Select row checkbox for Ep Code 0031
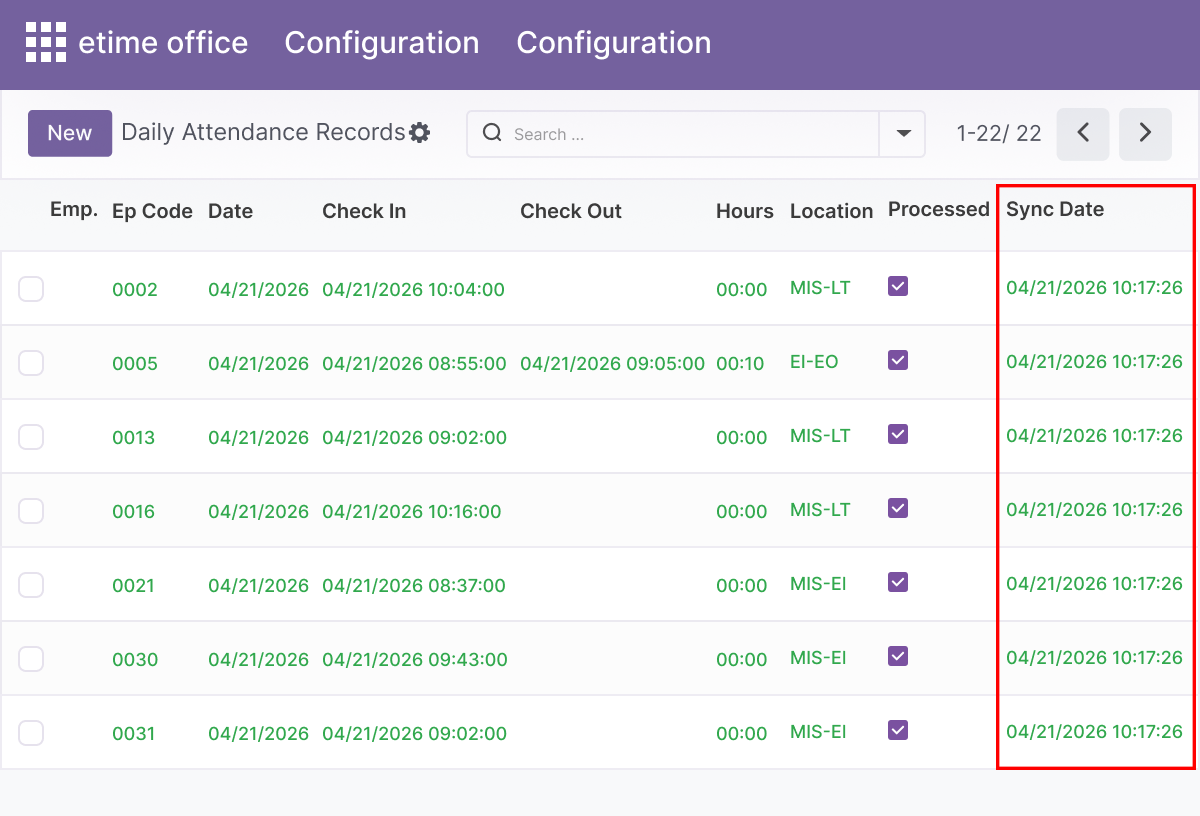This screenshot has width=1200, height=816. (31, 733)
